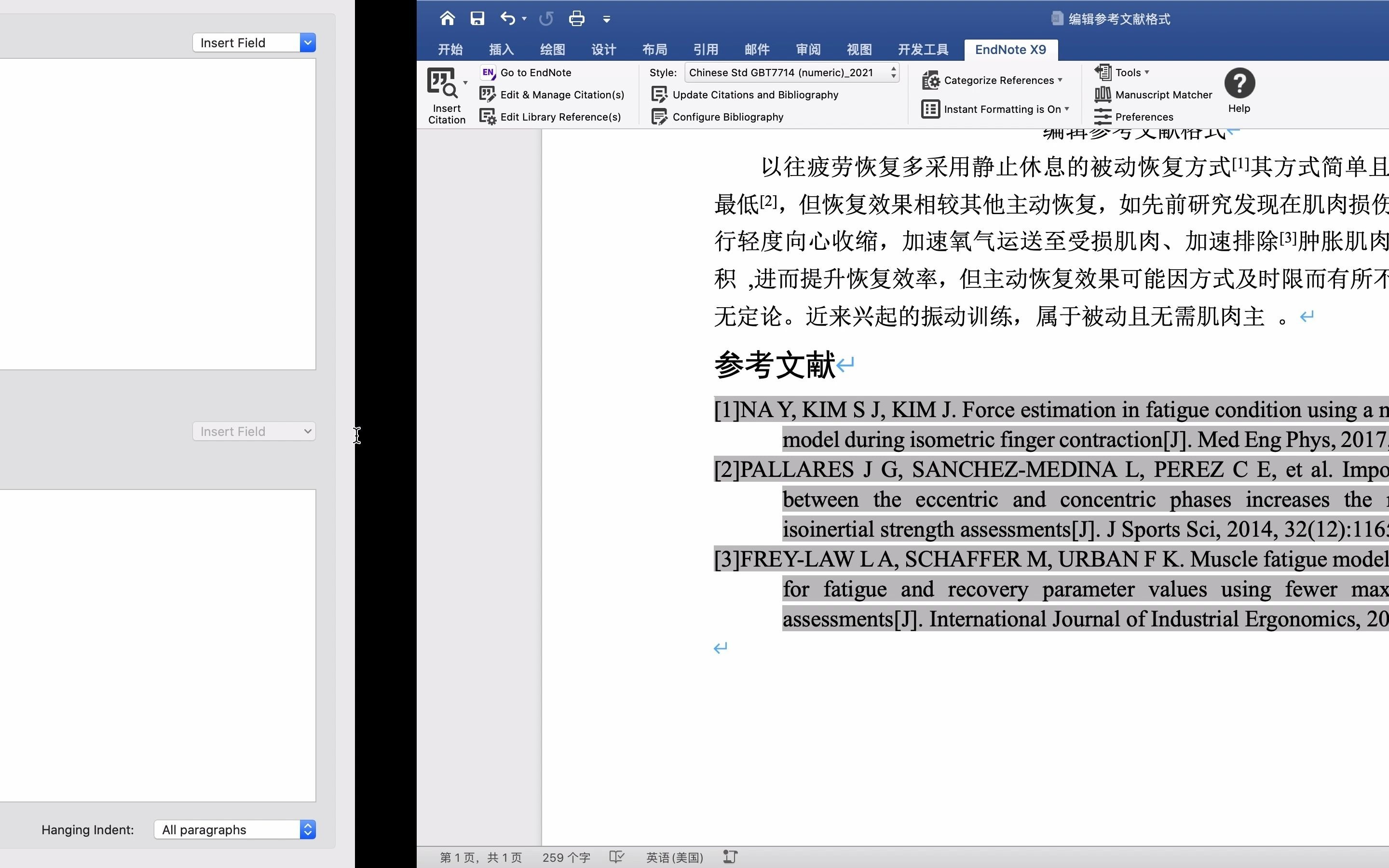Expand the Insert Citation dropdown arrow
This screenshot has height=868, width=1389.
[465, 82]
